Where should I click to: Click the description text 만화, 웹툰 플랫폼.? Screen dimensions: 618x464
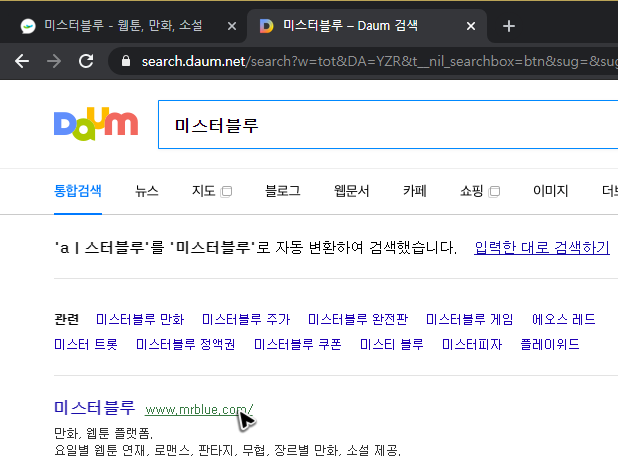click(x=103, y=434)
